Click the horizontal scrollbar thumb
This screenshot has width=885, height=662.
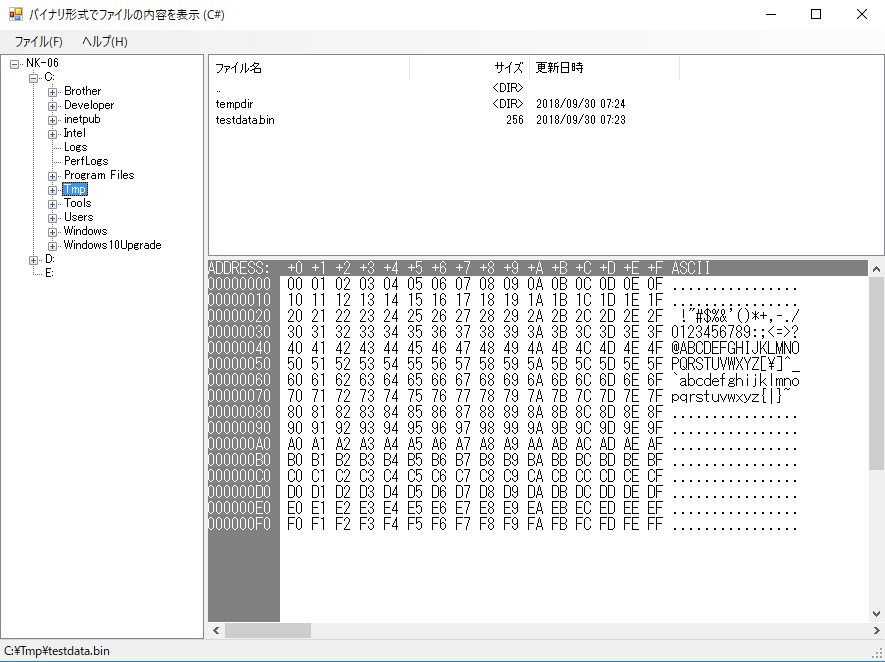tap(268, 630)
